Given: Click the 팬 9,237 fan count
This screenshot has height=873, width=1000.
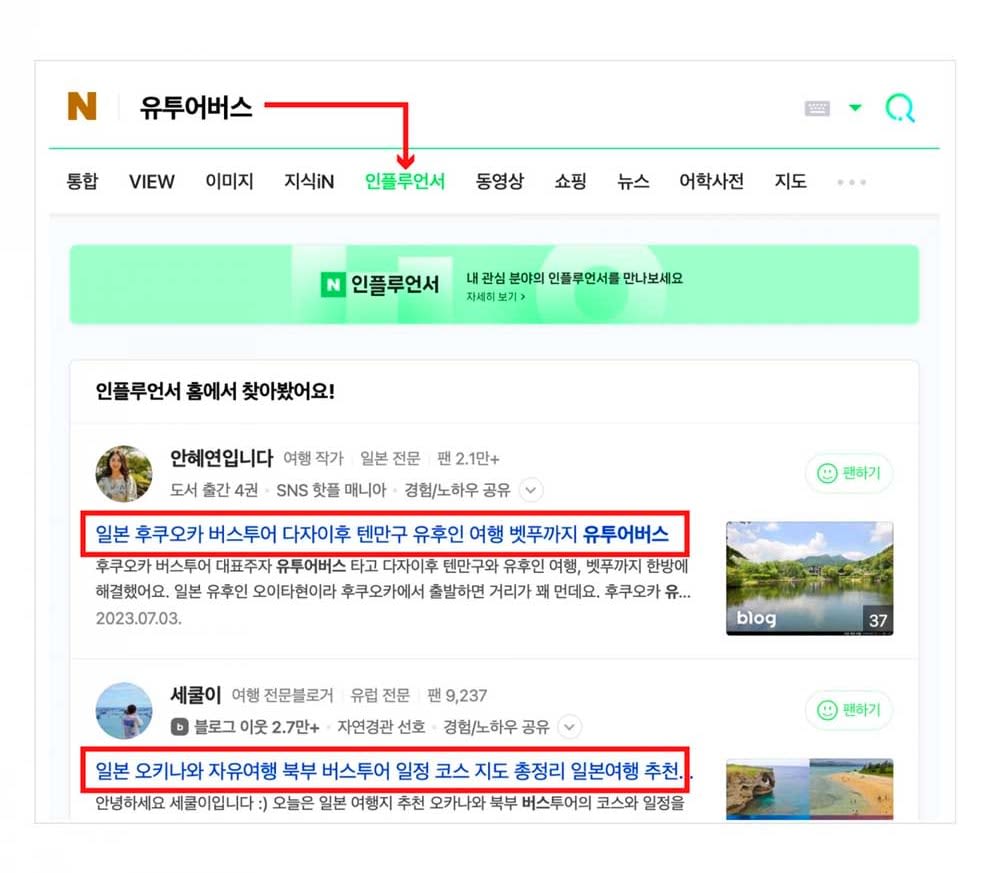Looking at the screenshot, I should [x=457, y=696].
